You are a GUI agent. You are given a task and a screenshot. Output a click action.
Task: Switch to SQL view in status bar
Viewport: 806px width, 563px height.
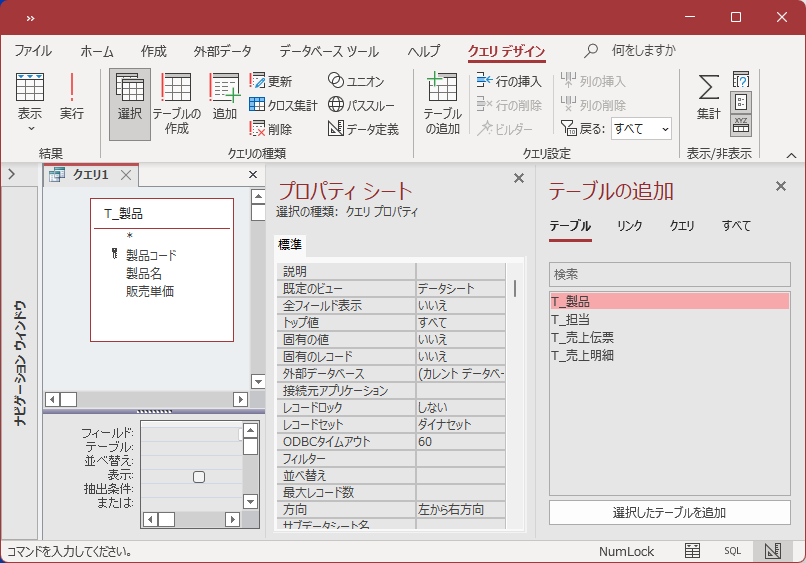732,551
